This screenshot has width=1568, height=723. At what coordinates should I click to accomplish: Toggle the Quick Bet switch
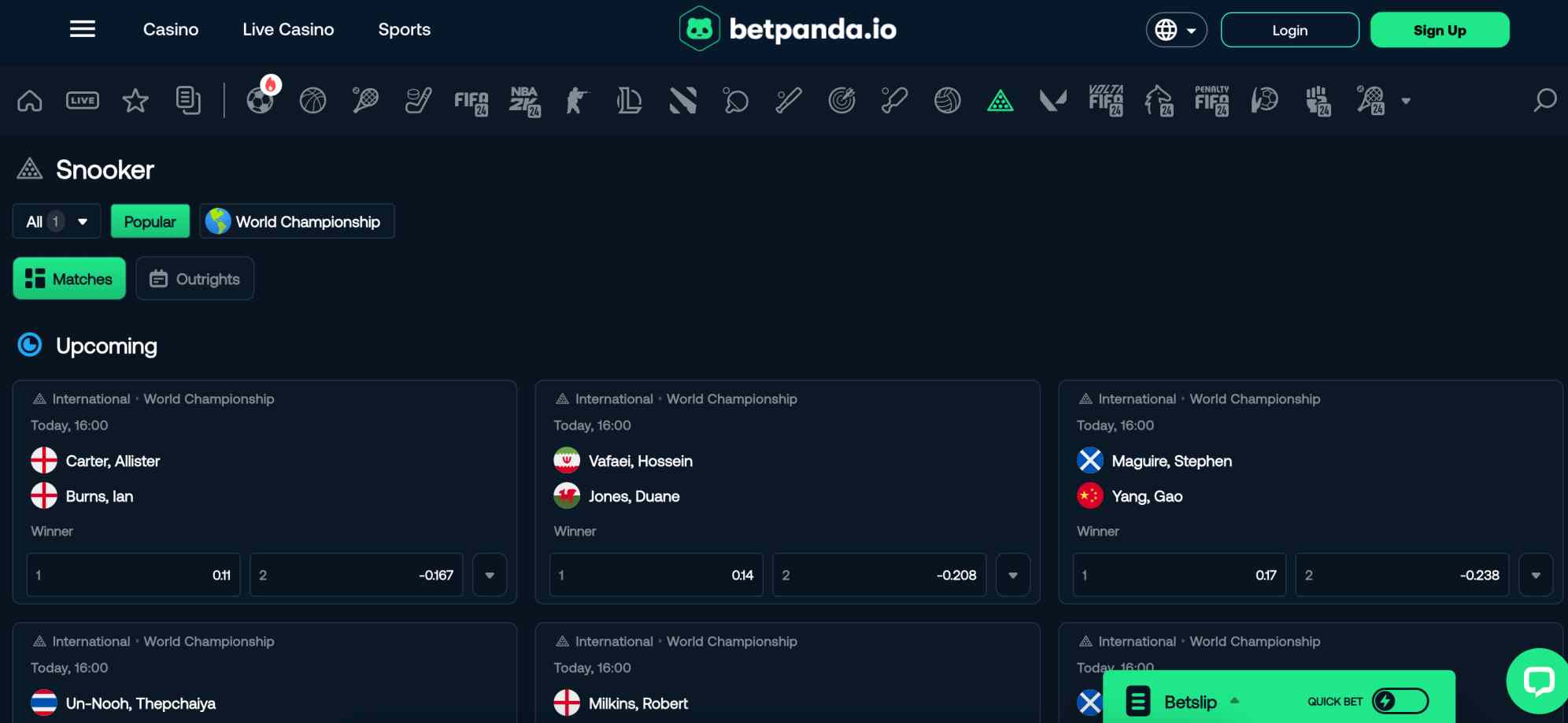click(1400, 701)
